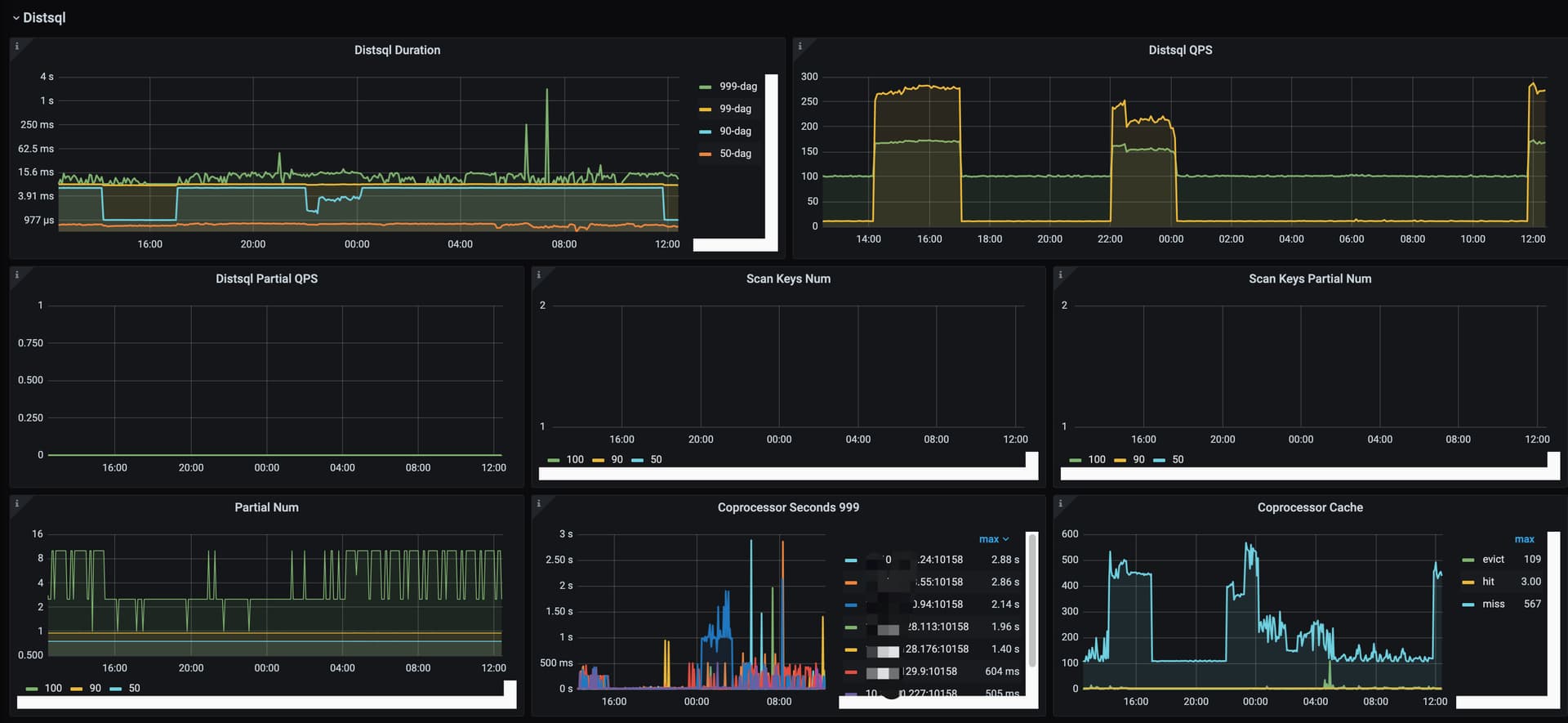1568x723 pixels.
Task: Click max column header in Coprocessor Cache legend
Action: pos(1524,539)
